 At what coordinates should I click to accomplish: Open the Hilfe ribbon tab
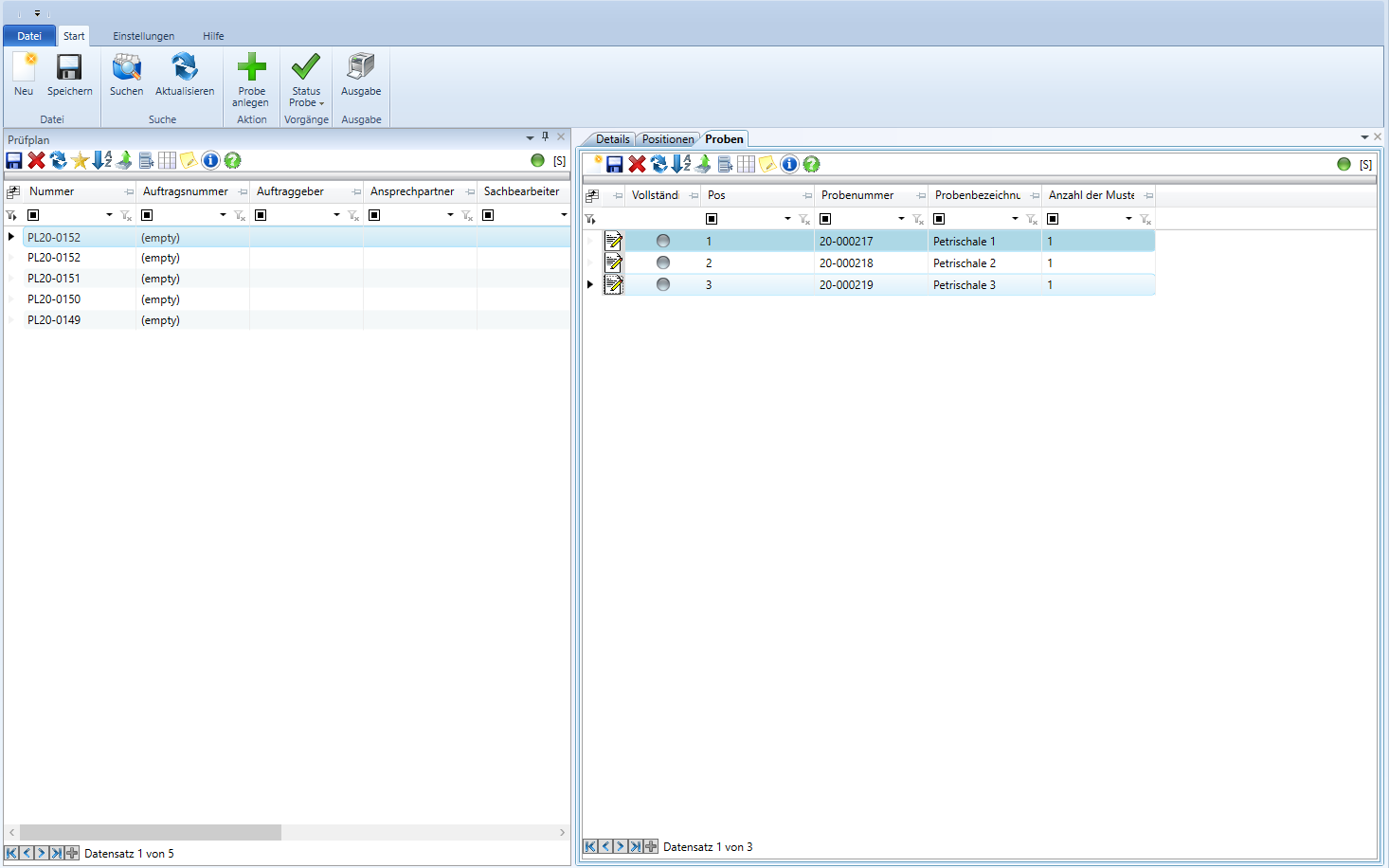pyautogui.click(x=213, y=36)
